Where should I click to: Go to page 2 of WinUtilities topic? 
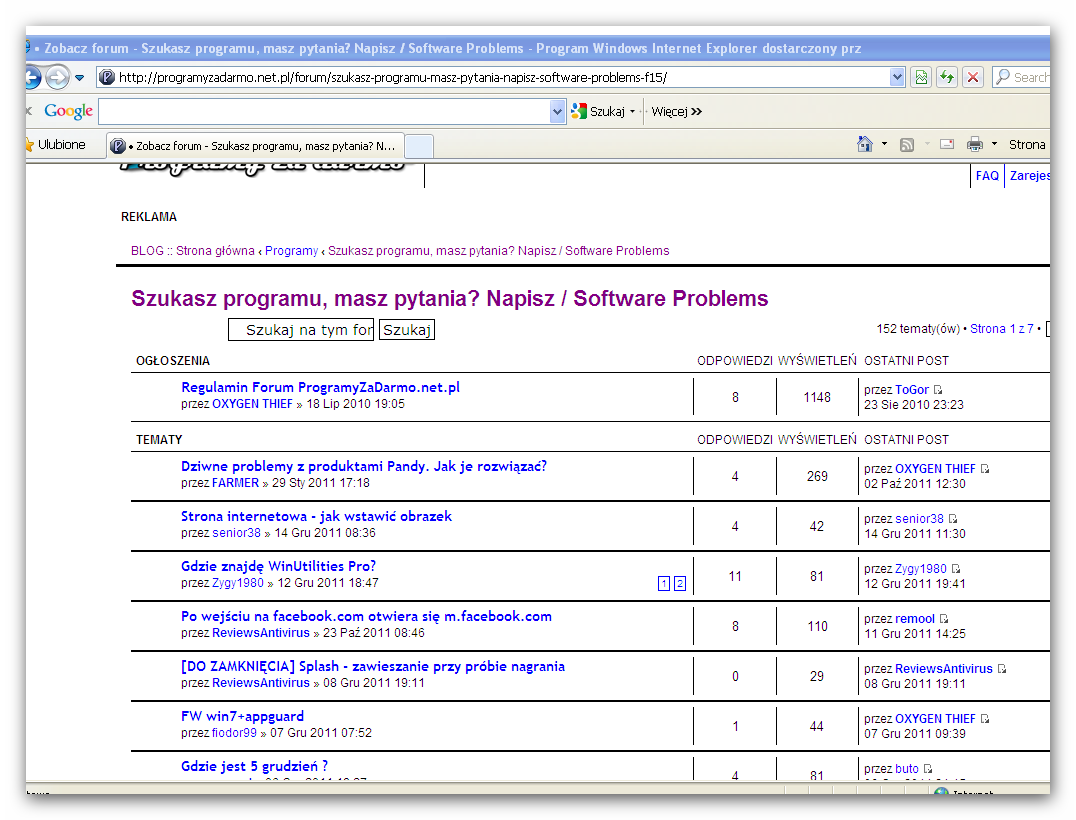point(679,584)
